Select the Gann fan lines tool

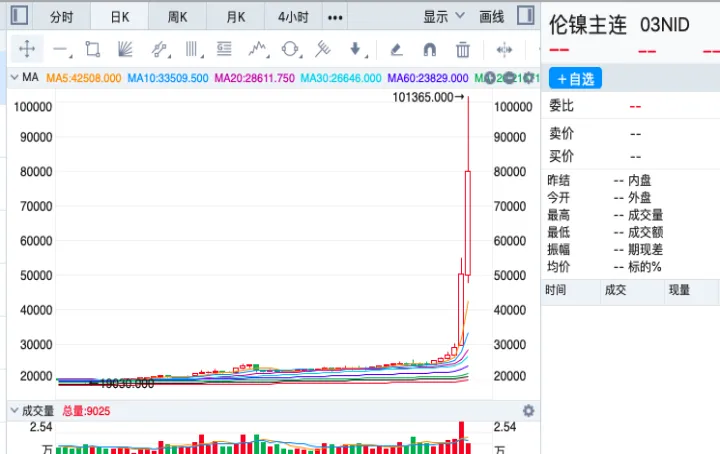pyautogui.click(x=125, y=49)
